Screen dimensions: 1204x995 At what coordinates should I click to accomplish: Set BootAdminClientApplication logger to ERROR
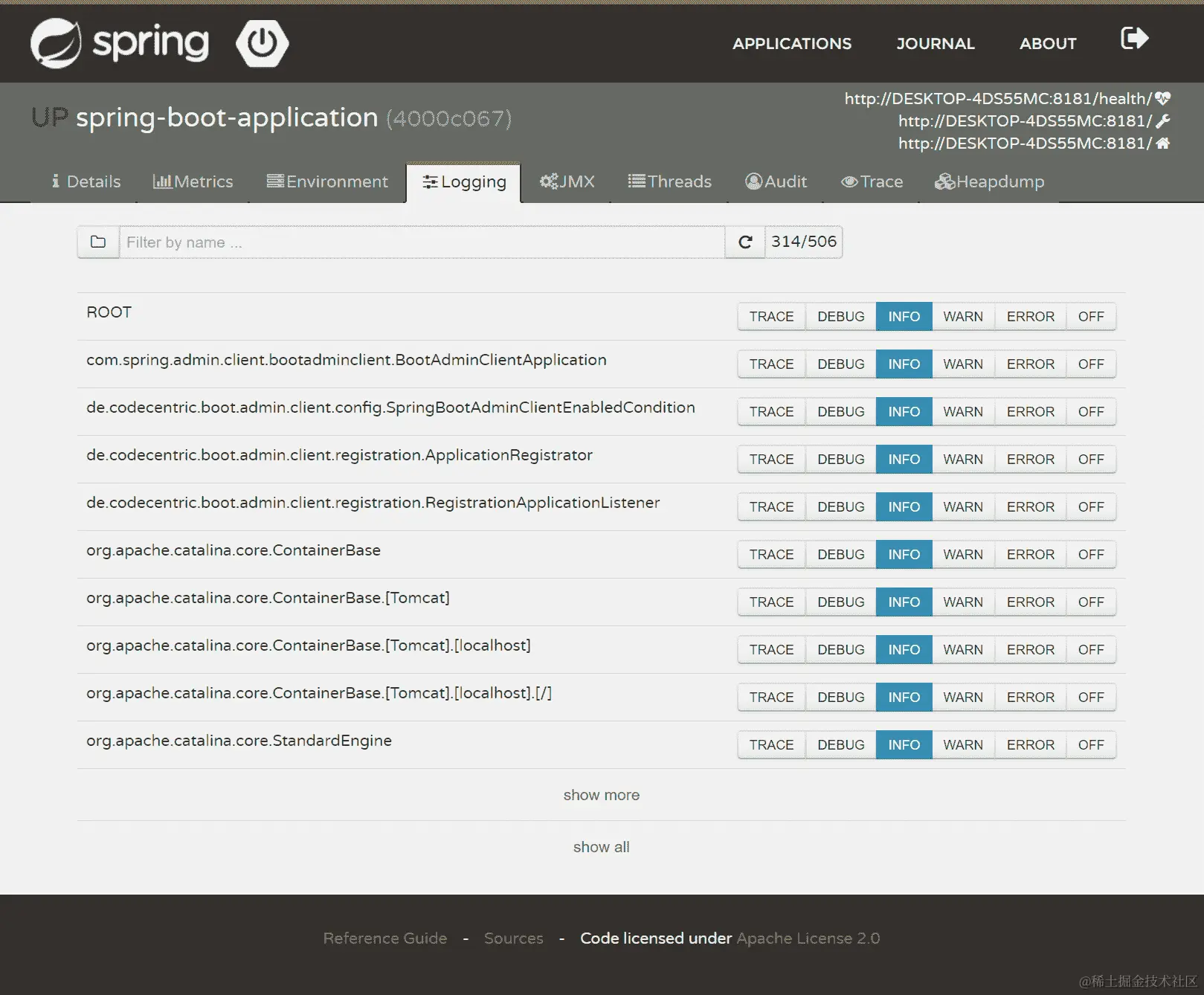1031,364
